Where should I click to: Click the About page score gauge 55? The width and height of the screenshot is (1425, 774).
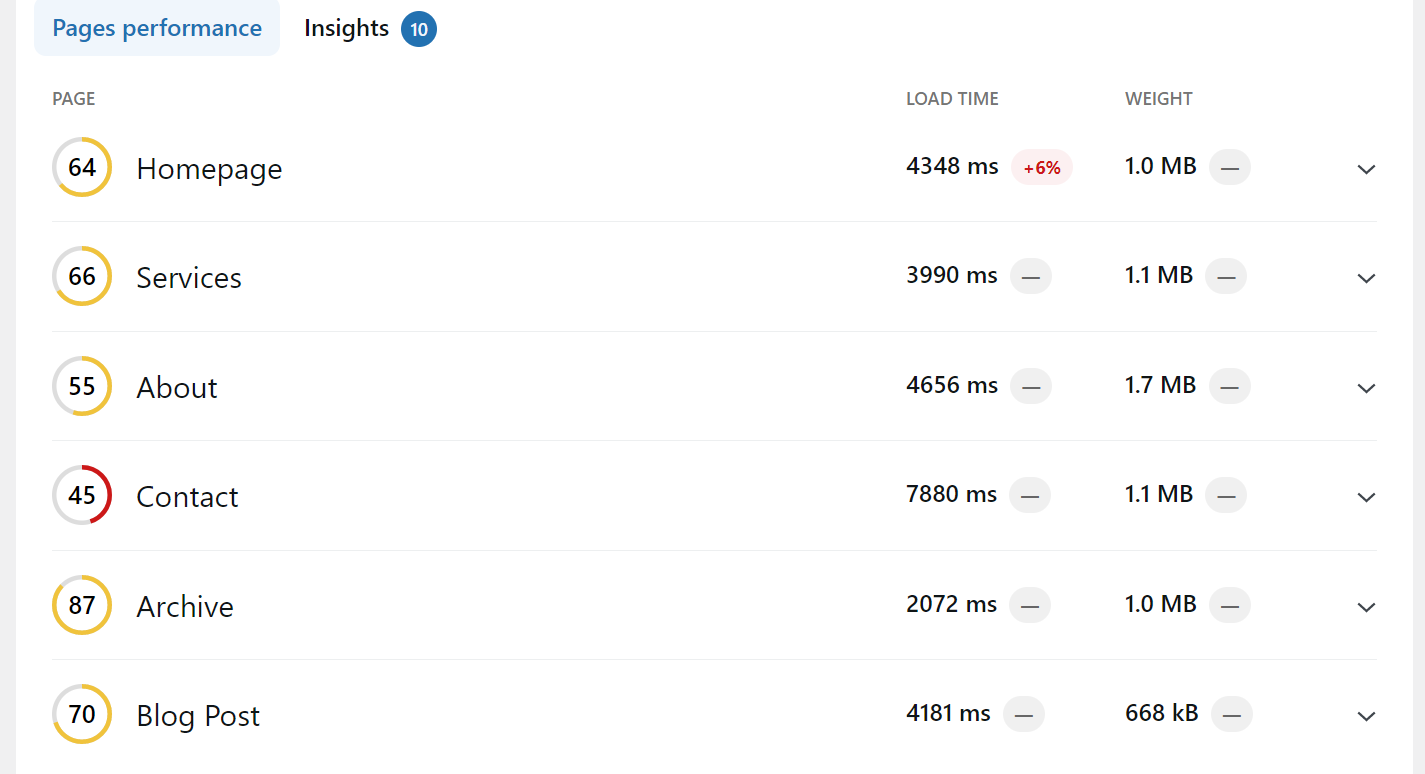[x=82, y=386]
